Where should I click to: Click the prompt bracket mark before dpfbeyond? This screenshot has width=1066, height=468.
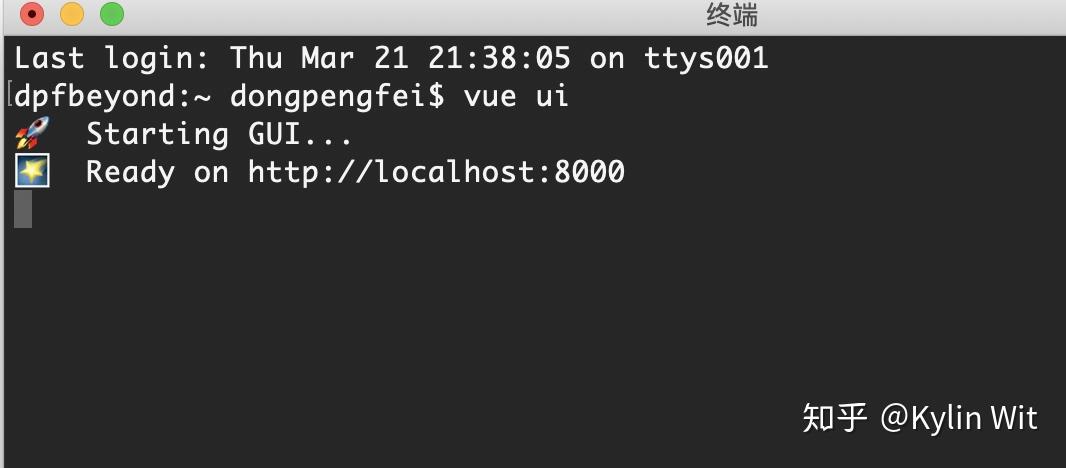click(x=10, y=95)
